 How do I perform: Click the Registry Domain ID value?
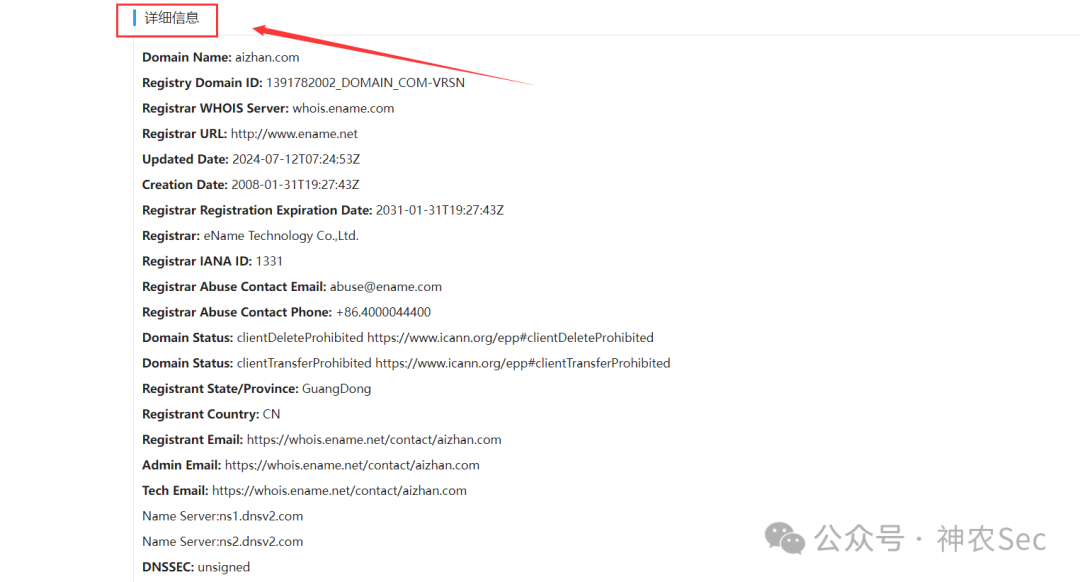pyautogui.click(x=365, y=83)
